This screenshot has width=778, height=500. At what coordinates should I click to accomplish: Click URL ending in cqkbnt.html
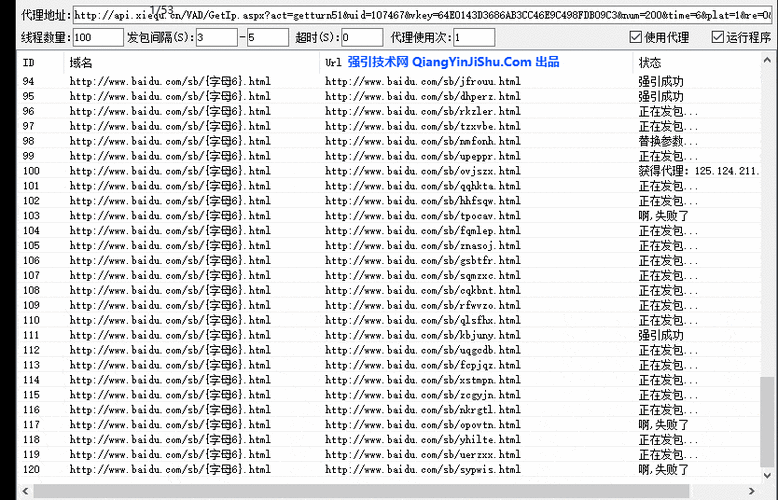(423, 290)
